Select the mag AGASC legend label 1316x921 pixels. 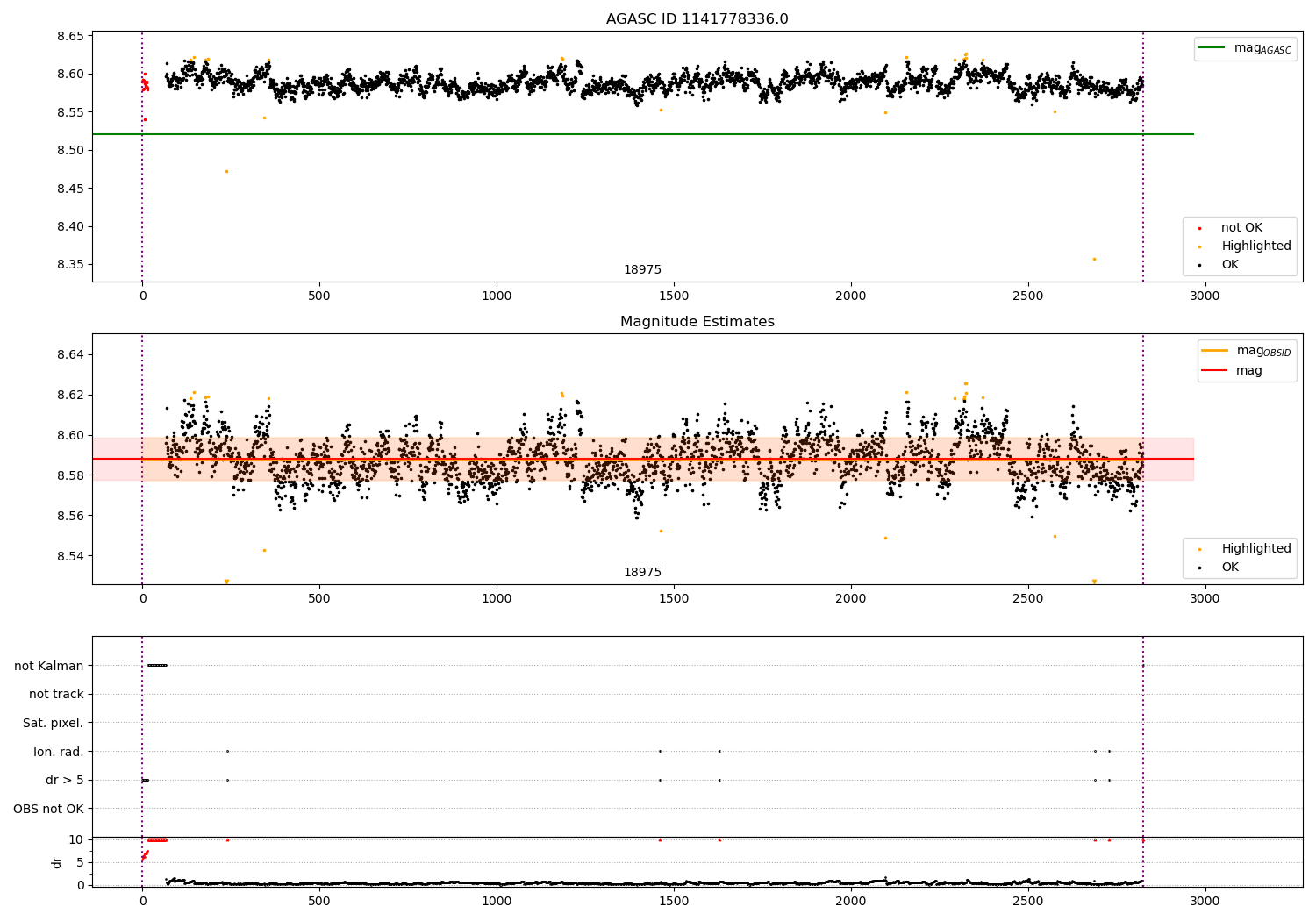coord(1262,48)
